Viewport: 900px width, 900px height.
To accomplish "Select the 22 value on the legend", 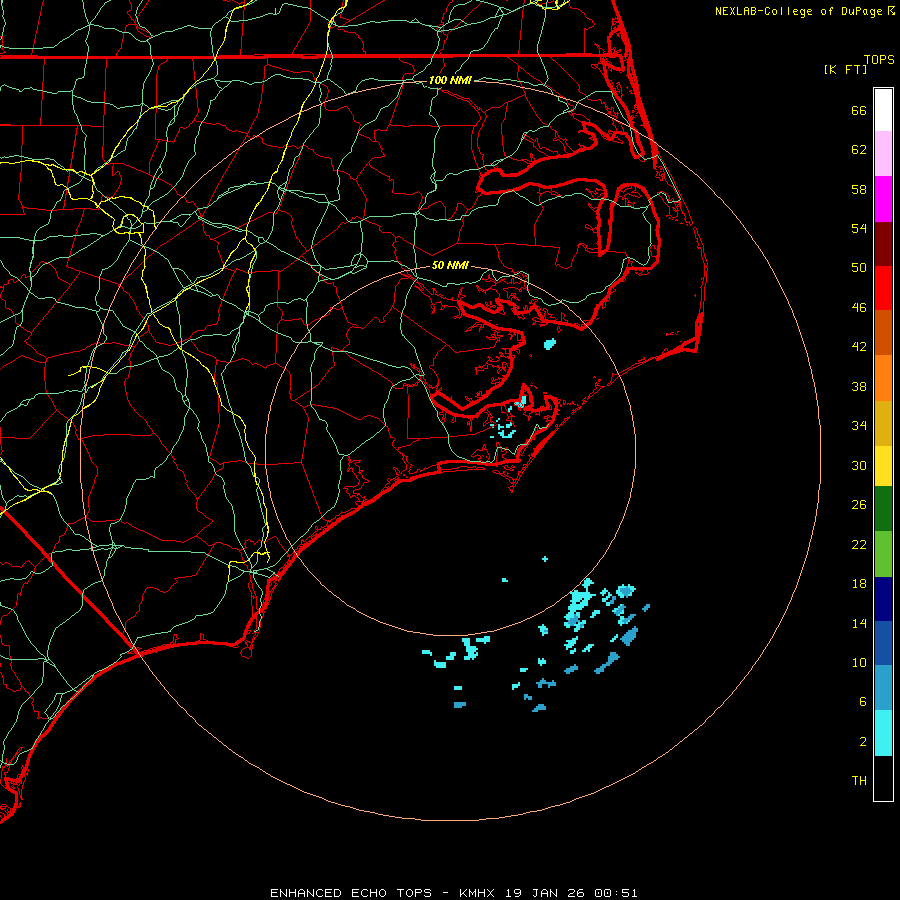I will coord(859,545).
